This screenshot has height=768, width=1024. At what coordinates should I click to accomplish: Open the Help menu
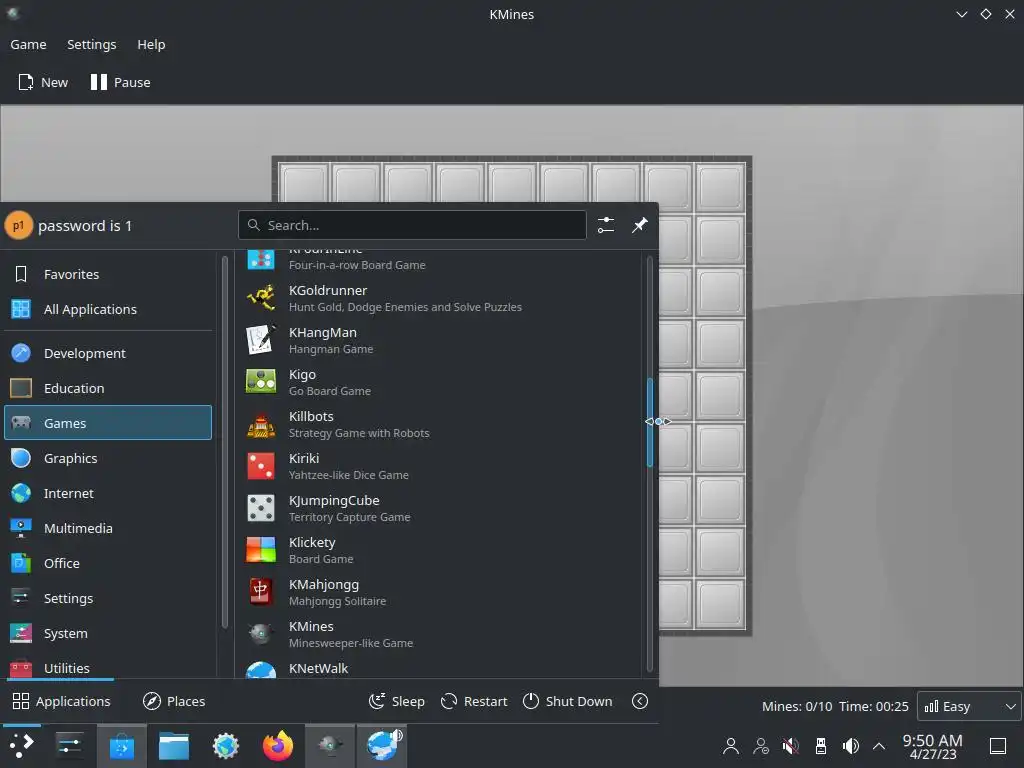tap(151, 44)
